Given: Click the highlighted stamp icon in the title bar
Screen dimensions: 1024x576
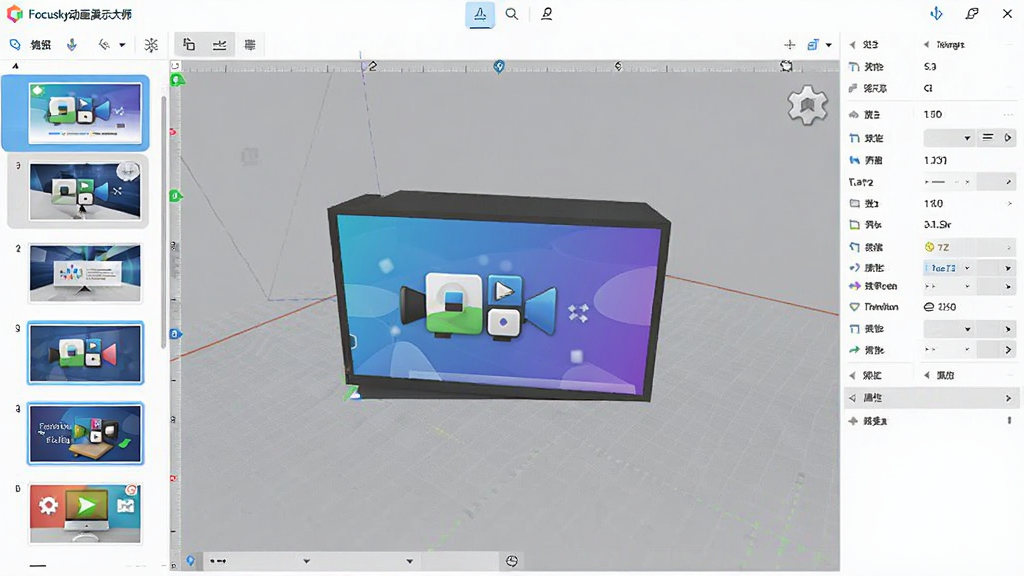Looking at the screenshot, I should 480,14.
